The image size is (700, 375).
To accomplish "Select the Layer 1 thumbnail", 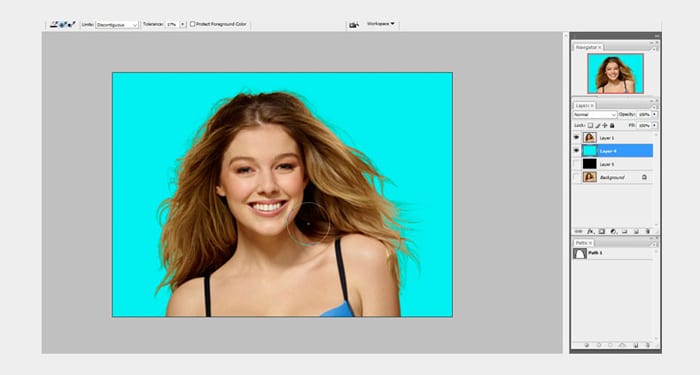I will [590, 138].
